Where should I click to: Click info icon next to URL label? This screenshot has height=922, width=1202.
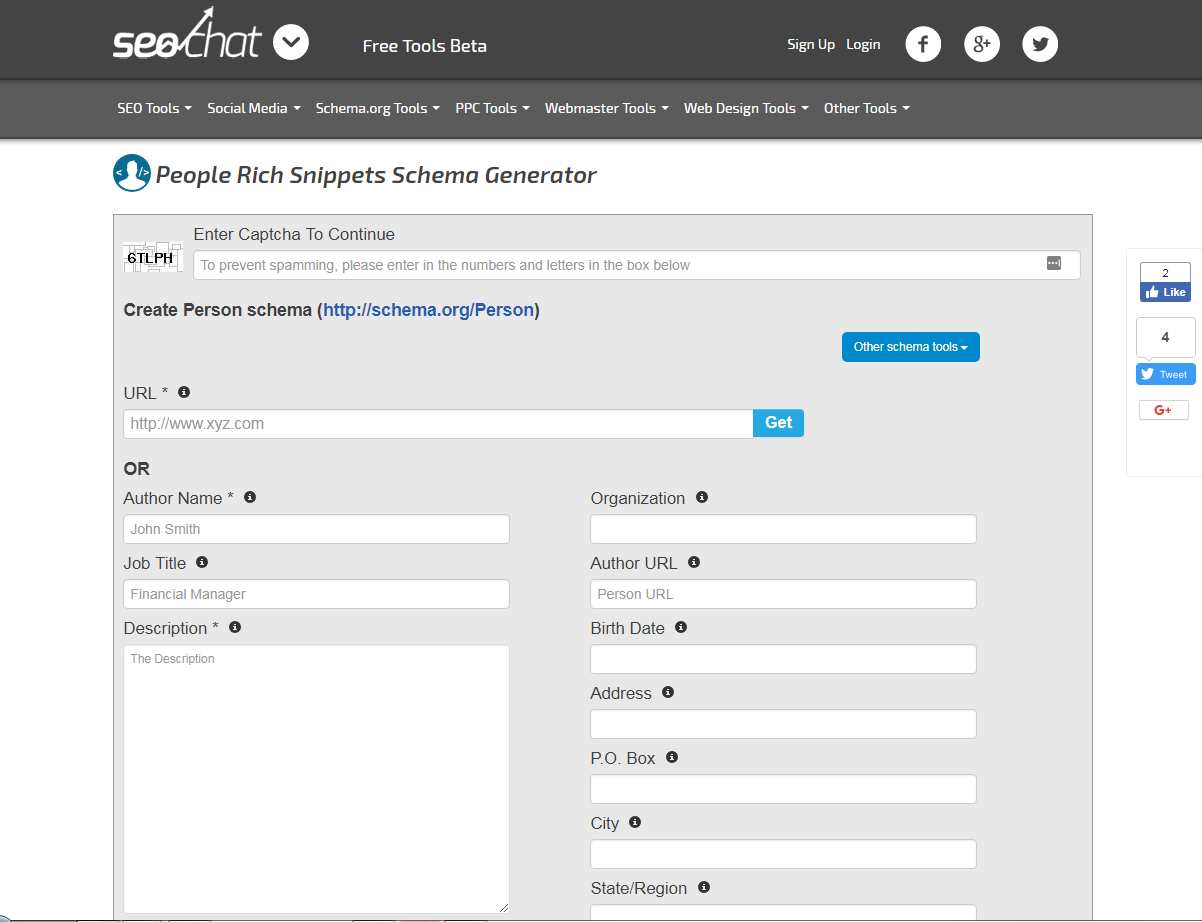[x=184, y=392]
